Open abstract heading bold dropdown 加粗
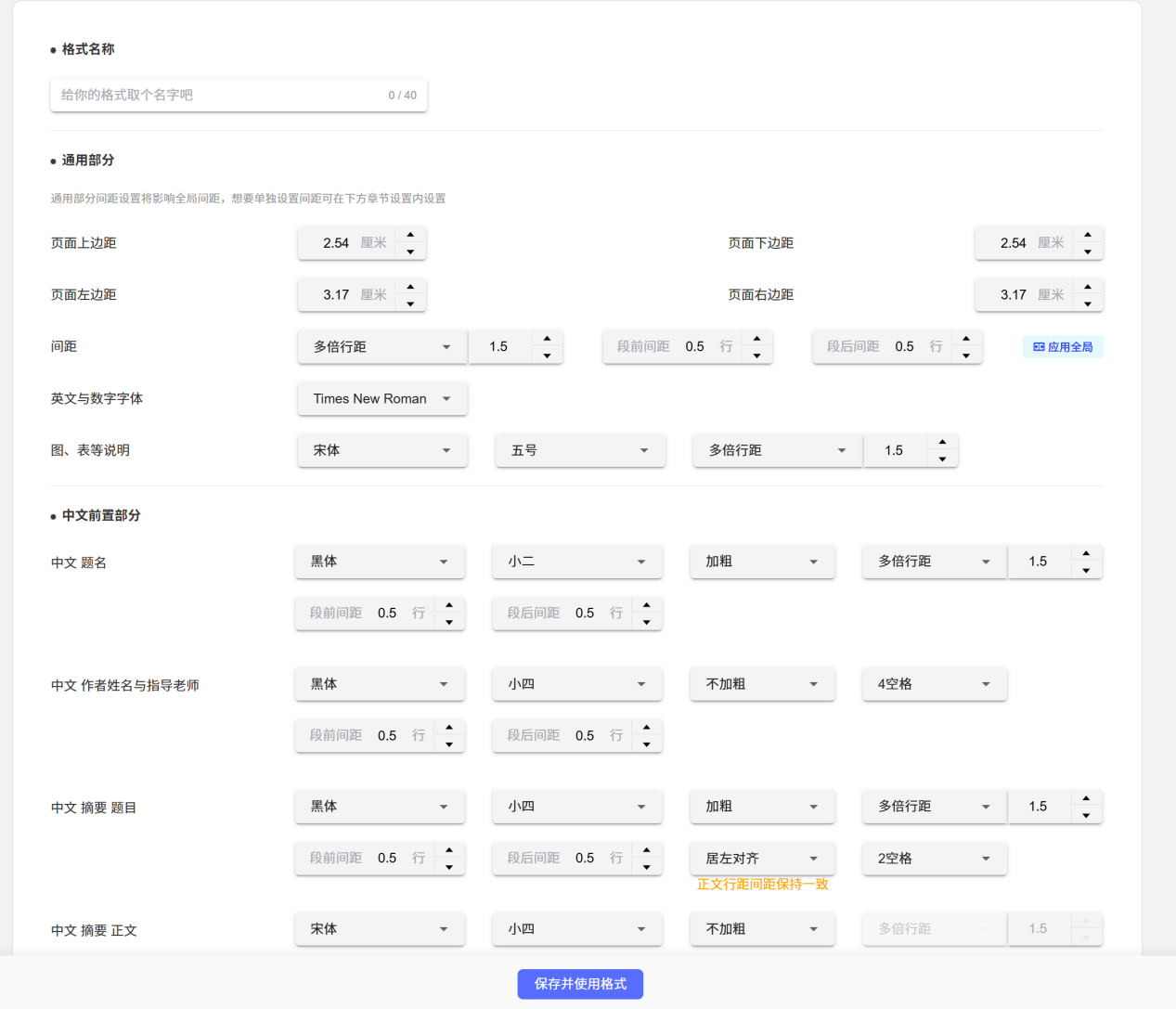 pos(762,807)
